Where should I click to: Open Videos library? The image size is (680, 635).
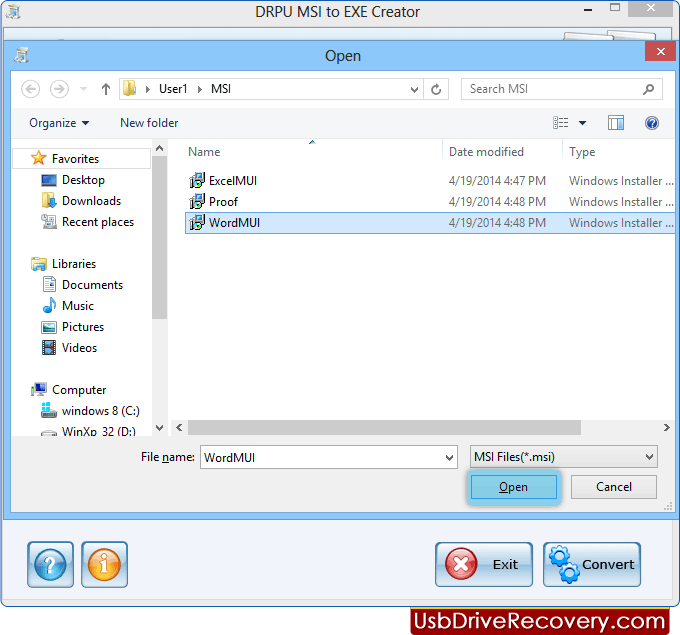coord(79,348)
